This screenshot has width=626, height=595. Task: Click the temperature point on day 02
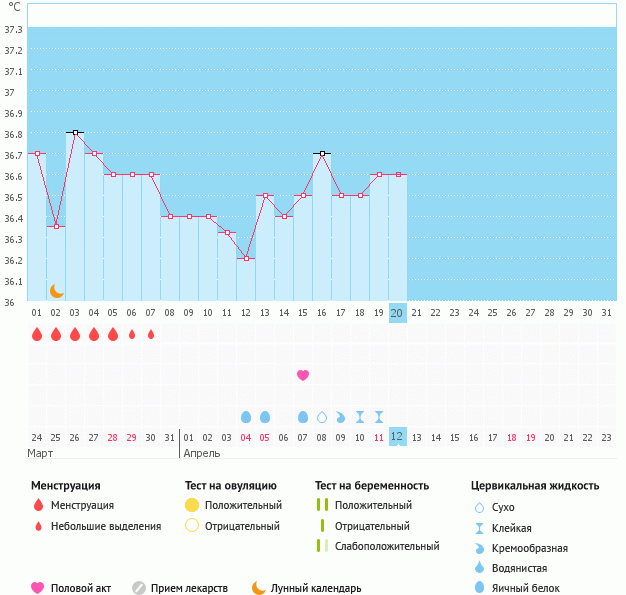56,227
